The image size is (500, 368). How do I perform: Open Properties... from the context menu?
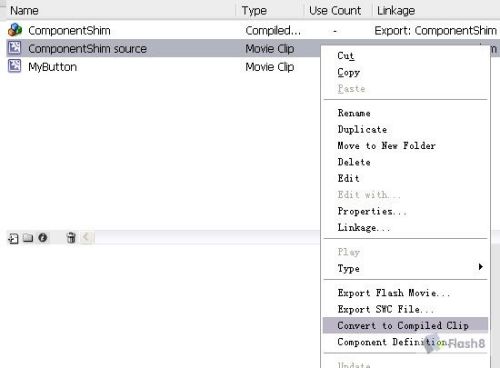[372, 211]
